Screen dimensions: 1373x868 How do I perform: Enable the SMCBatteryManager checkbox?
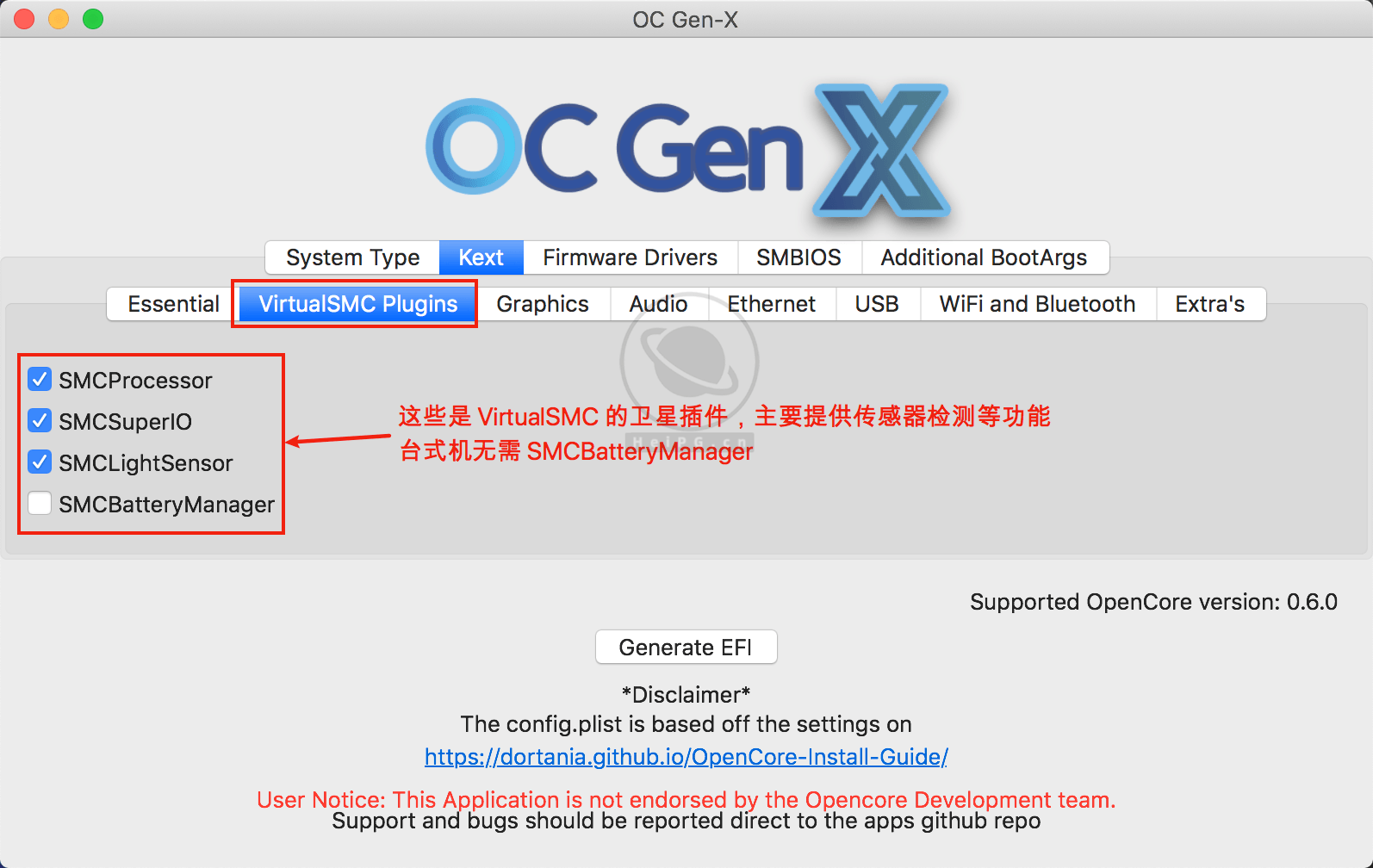coord(40,504)
